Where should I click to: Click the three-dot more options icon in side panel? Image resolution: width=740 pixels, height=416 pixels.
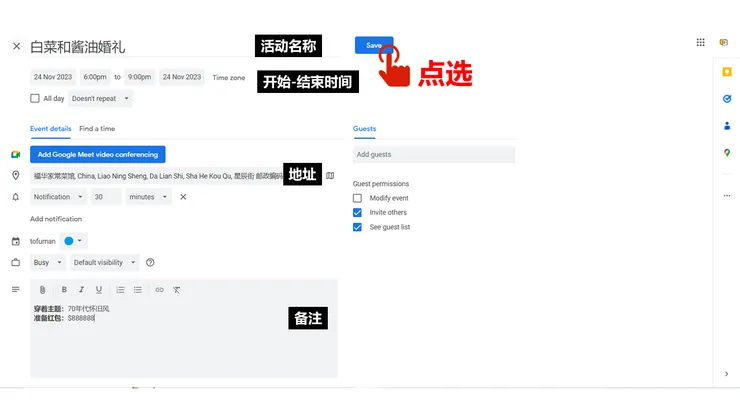point(727,195)
